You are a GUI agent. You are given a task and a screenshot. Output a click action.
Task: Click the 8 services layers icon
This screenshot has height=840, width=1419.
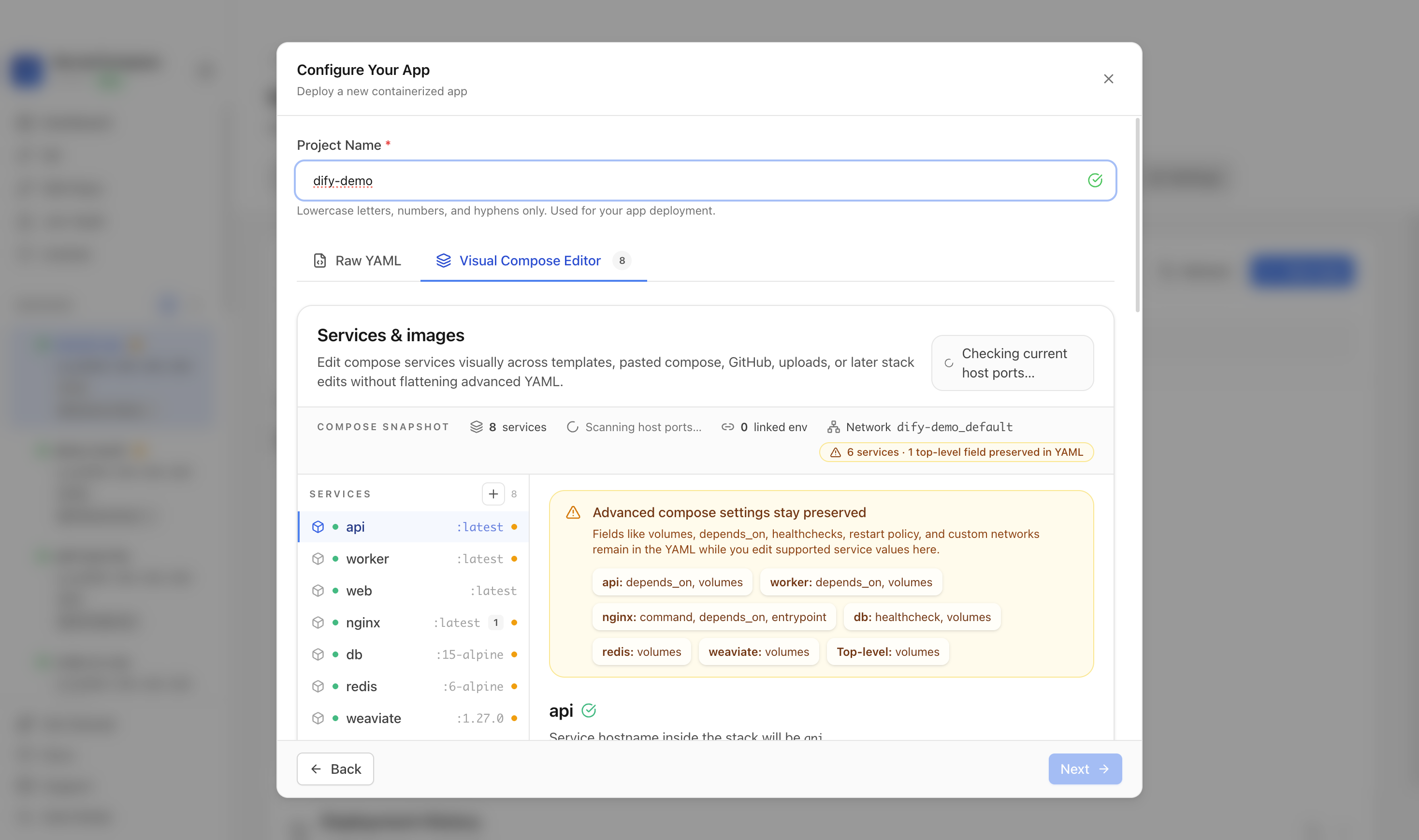tap(477, 427)
